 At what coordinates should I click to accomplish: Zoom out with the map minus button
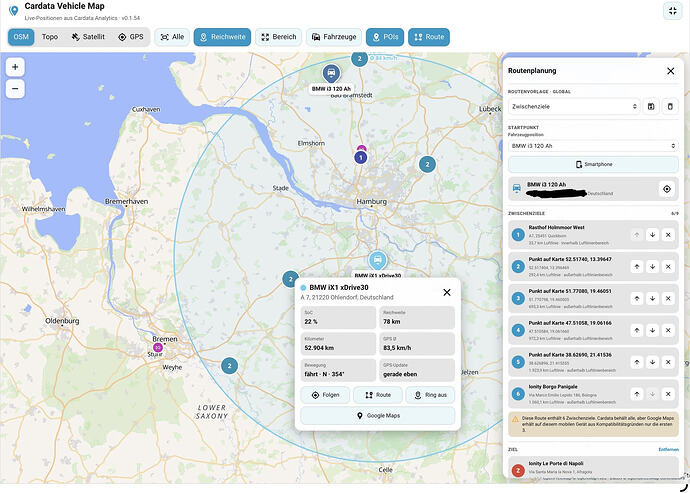click(x=15, y=89)
